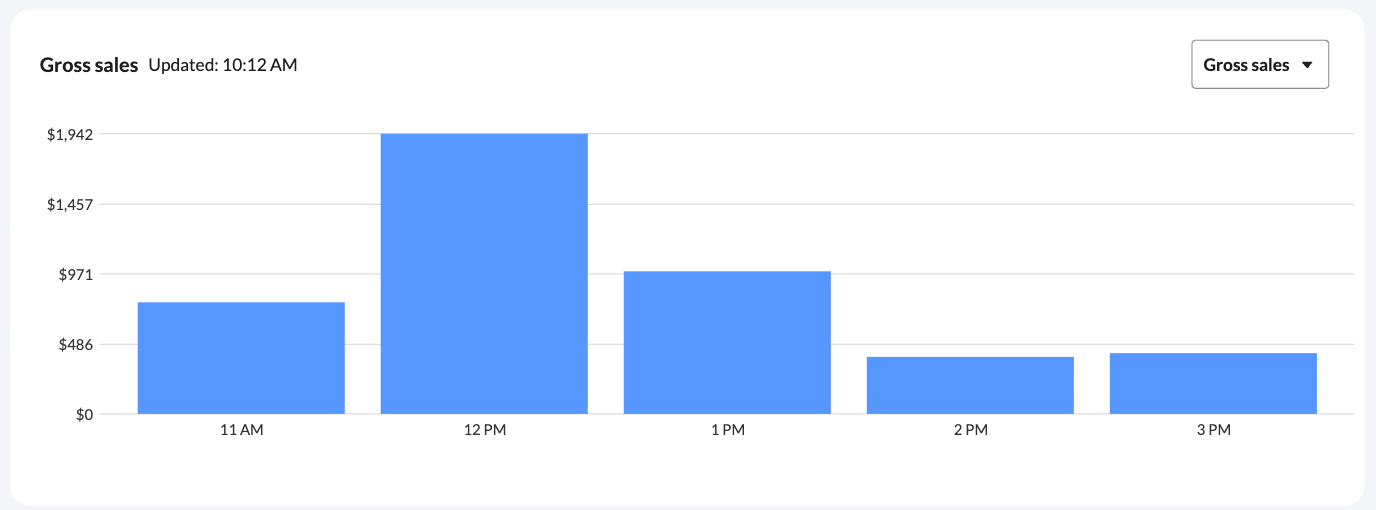The height and width of the screenshot is (510, 1376).
Task: Click the 12 PM axis label
Action: [484, 431]
